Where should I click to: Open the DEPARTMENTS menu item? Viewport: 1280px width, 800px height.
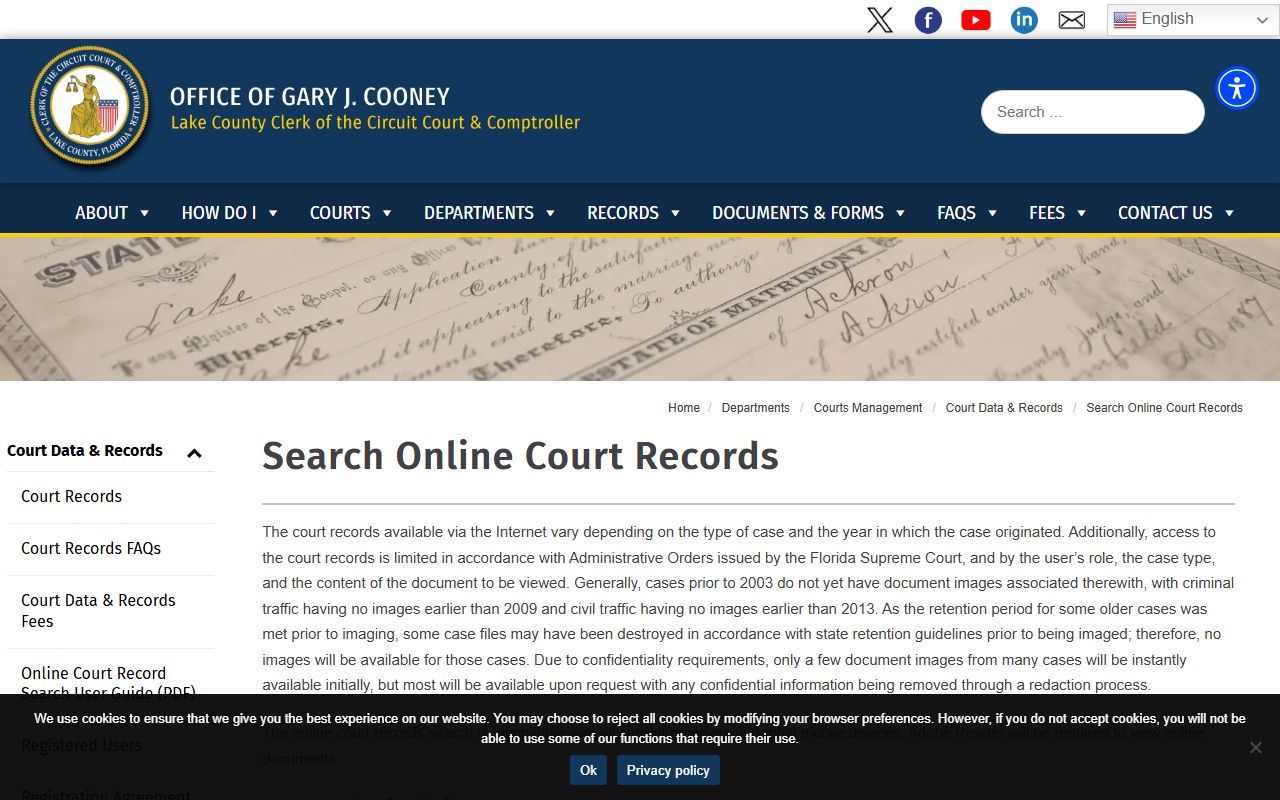coord(479,213)
